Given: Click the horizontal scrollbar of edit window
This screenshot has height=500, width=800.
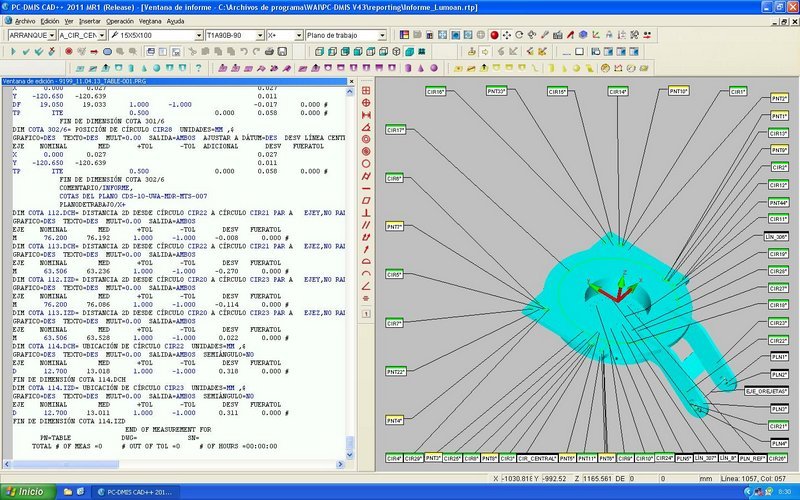Looking at the screenshot, I should point(173,465).
